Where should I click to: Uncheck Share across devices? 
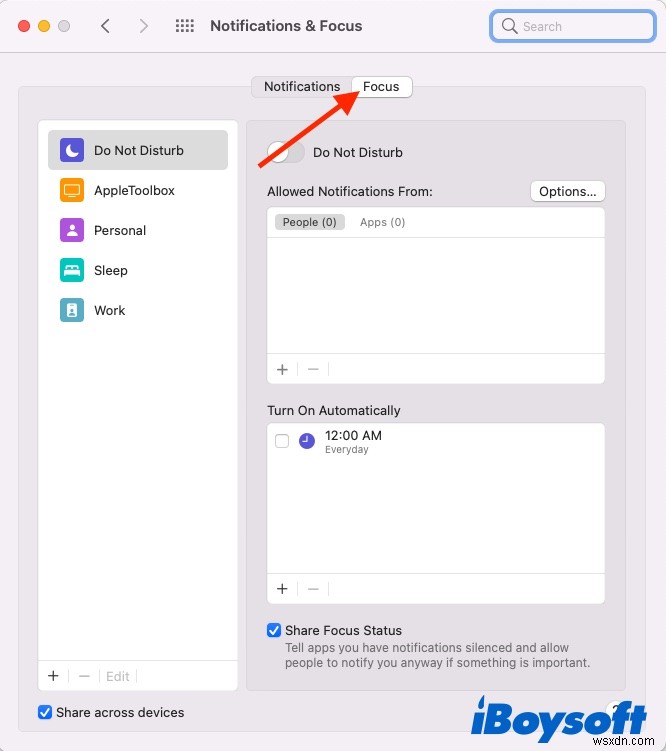(45, 712)
